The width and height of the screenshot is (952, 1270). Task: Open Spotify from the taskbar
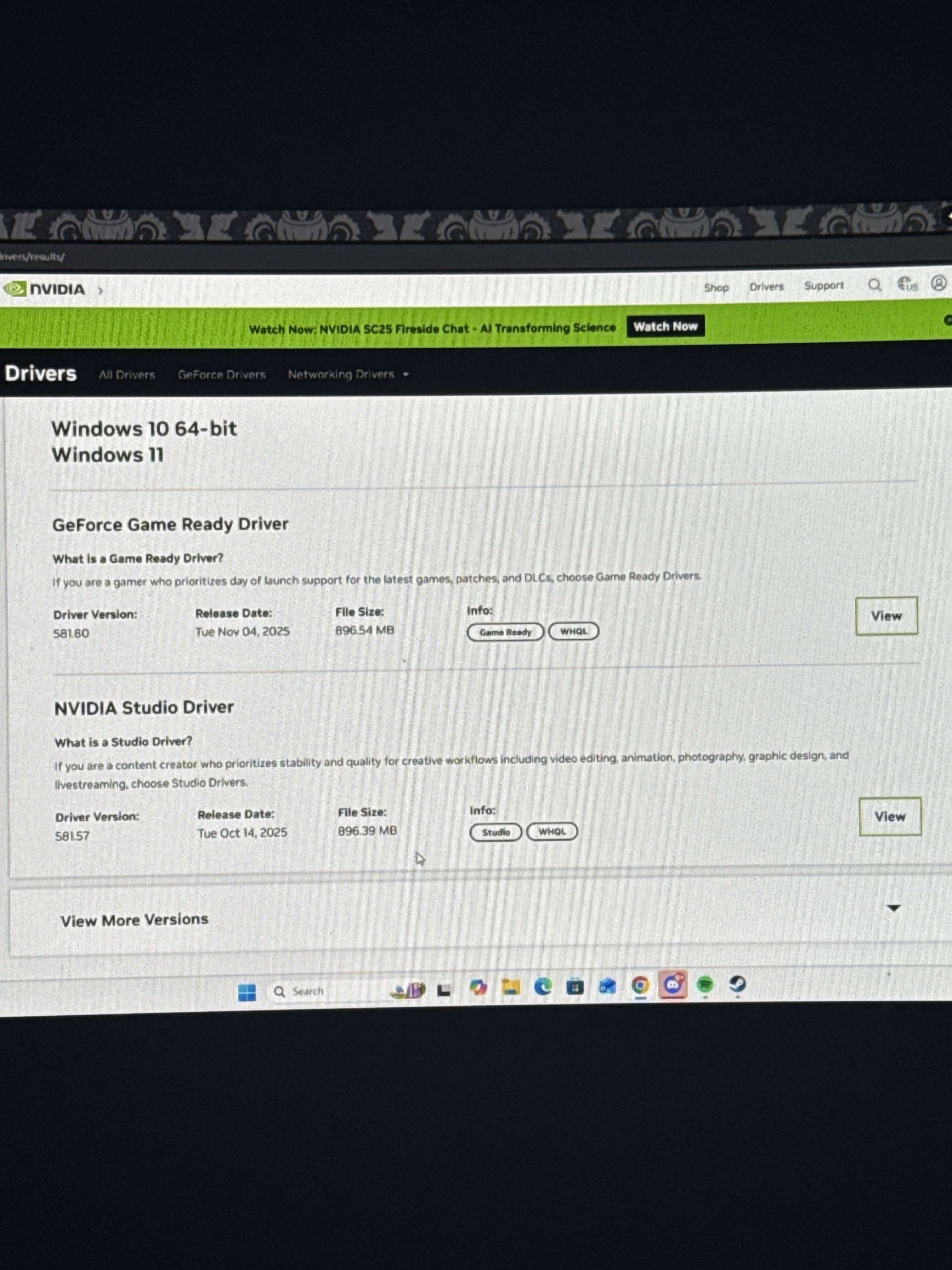705,985
